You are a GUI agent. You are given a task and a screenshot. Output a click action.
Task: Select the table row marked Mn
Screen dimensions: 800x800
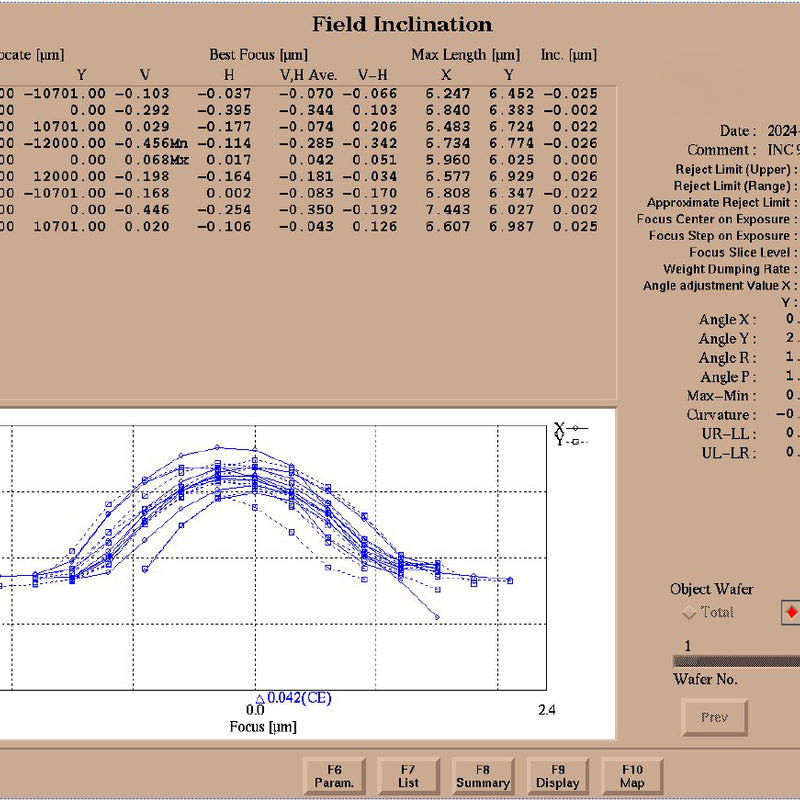coord(300,143)
